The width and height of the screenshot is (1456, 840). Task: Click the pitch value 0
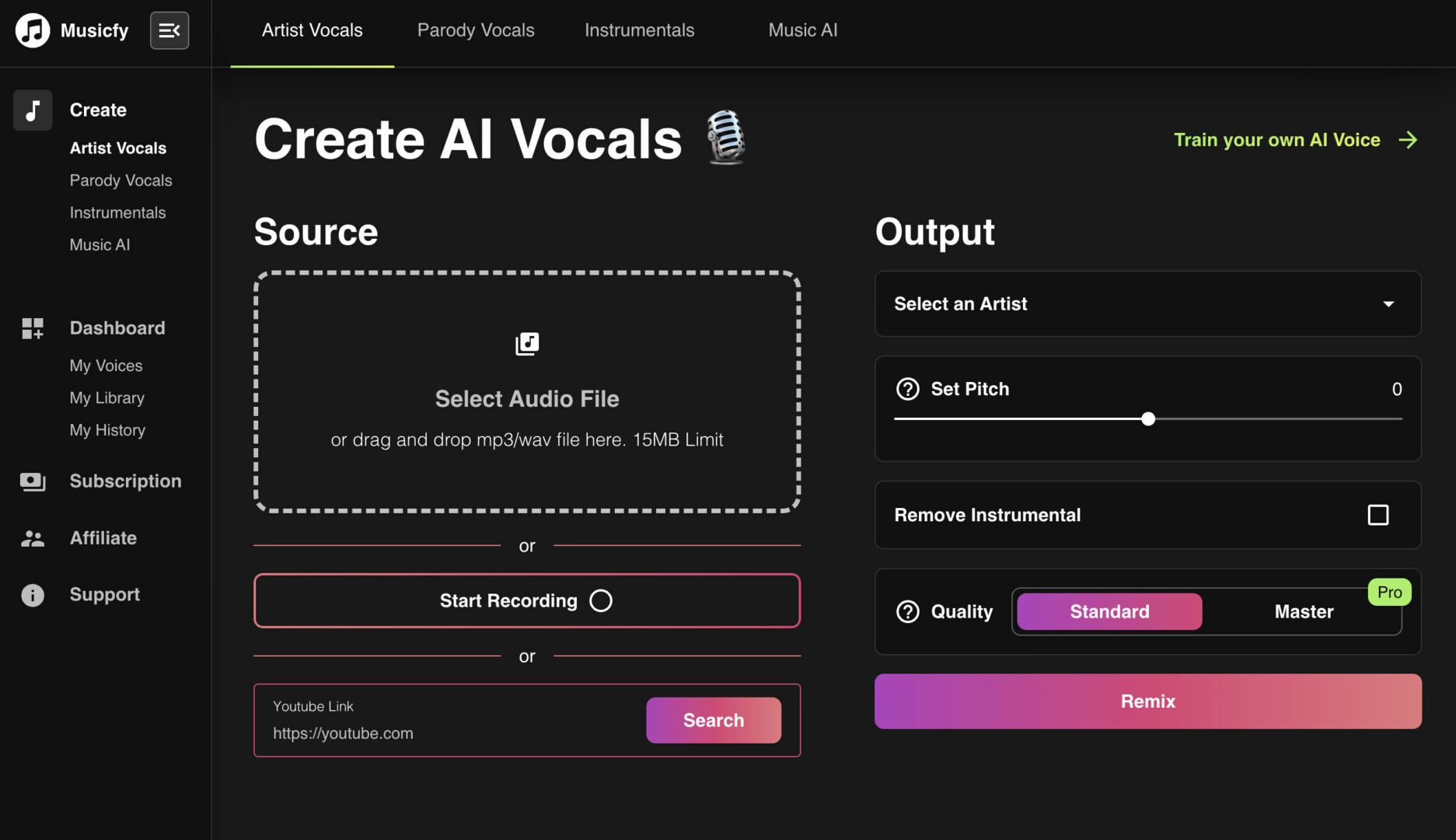tap(1396, 389)
